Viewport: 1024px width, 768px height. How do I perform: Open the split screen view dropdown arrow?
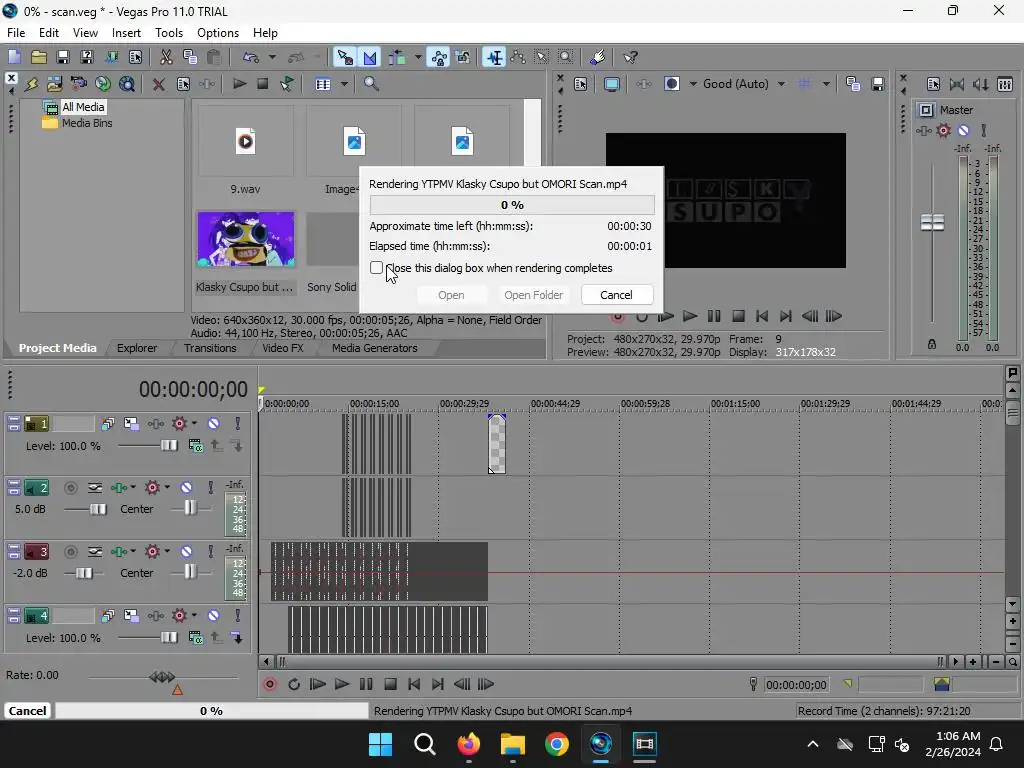[x=692, y=84]
